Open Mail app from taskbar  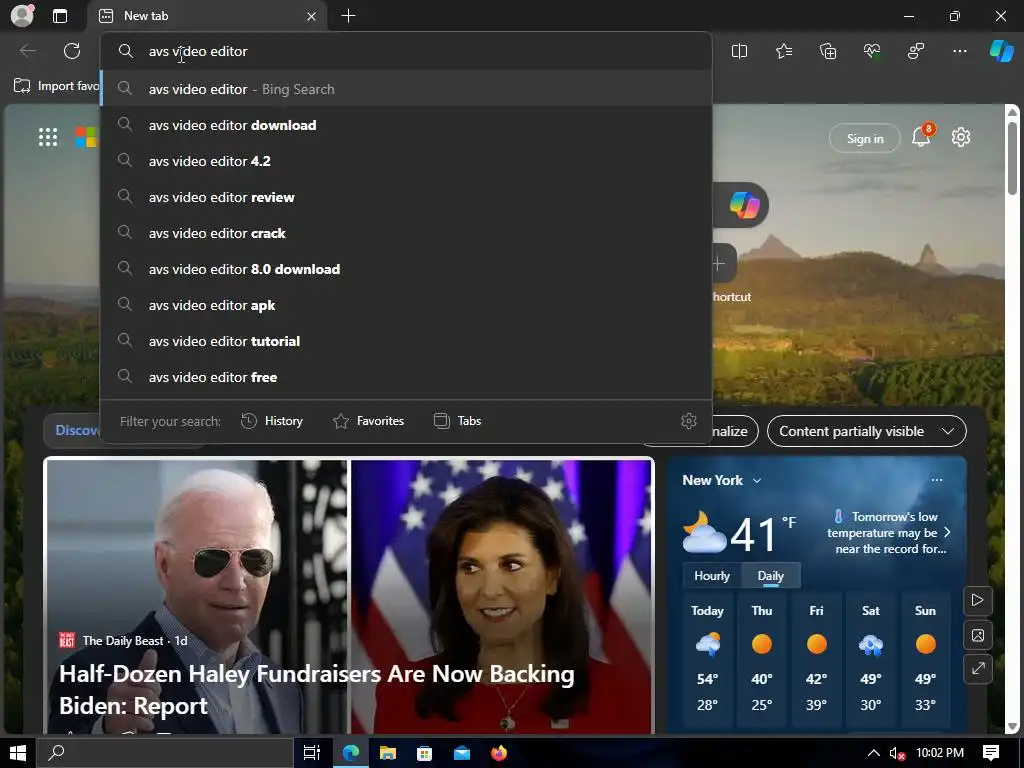coord(462,753)
